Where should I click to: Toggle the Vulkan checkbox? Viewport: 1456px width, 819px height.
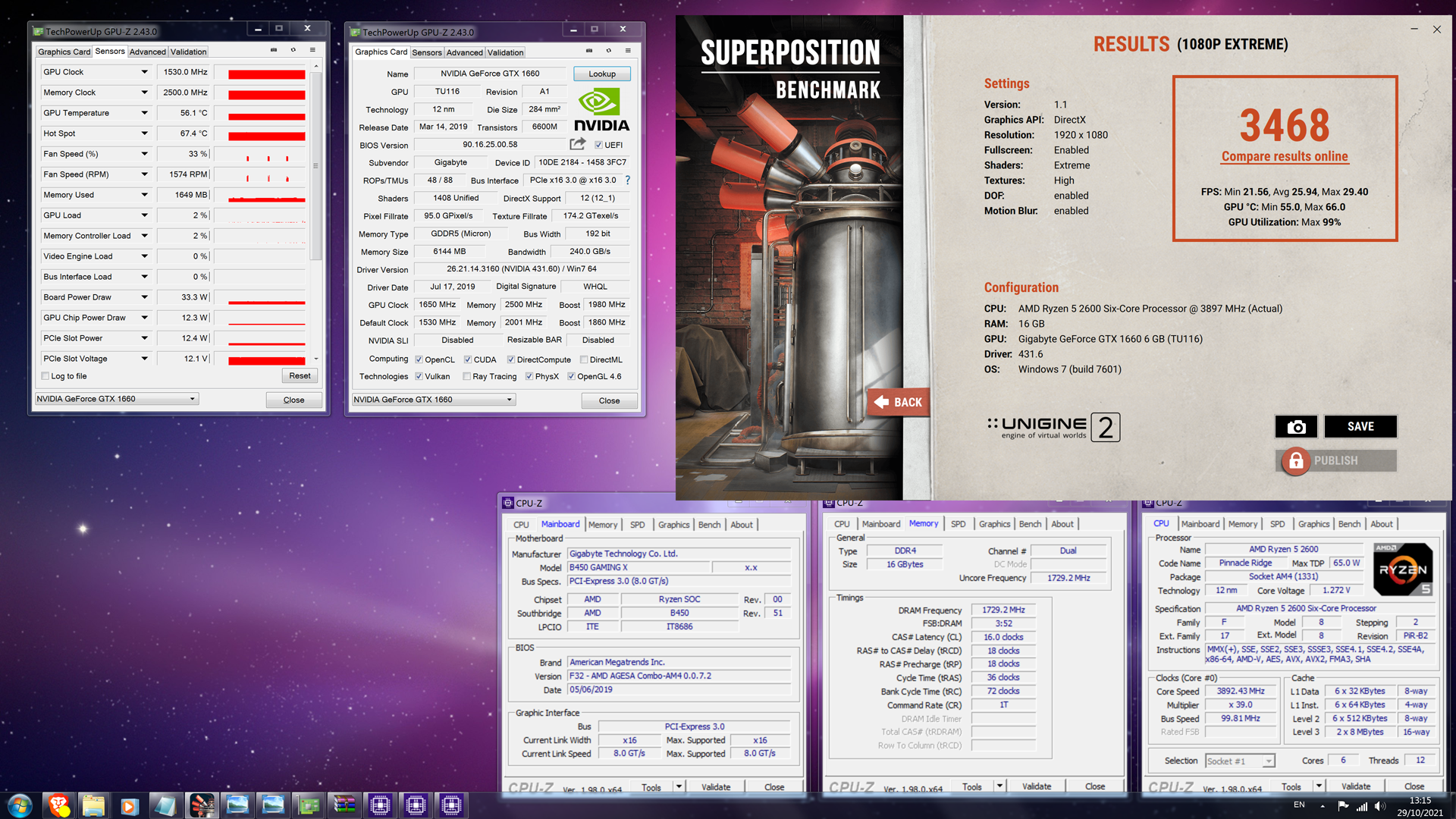coord(419,376)
